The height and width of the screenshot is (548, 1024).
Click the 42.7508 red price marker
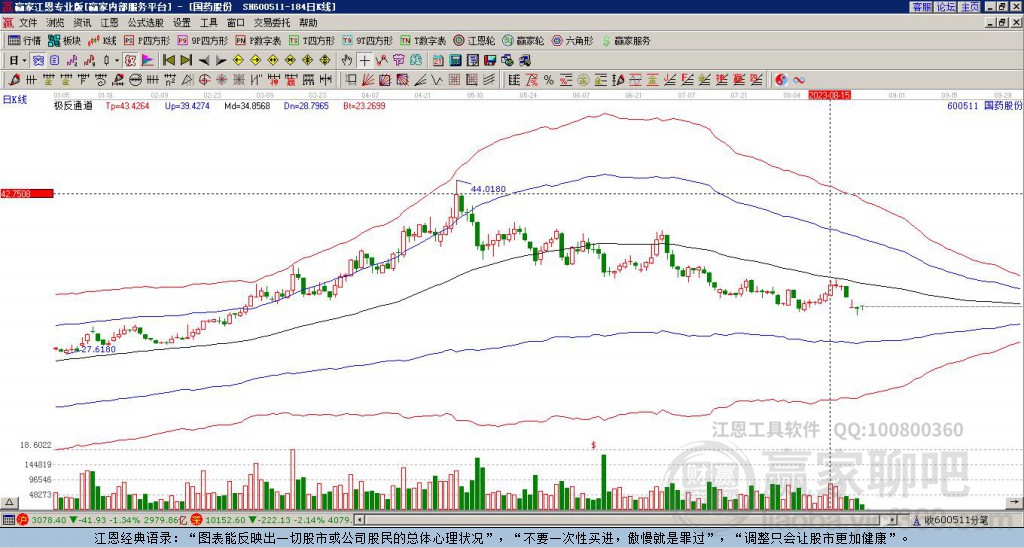click(x=27, y=194)
